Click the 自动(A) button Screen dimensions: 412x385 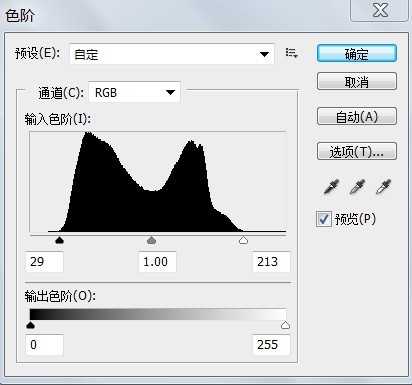[357, 116]
